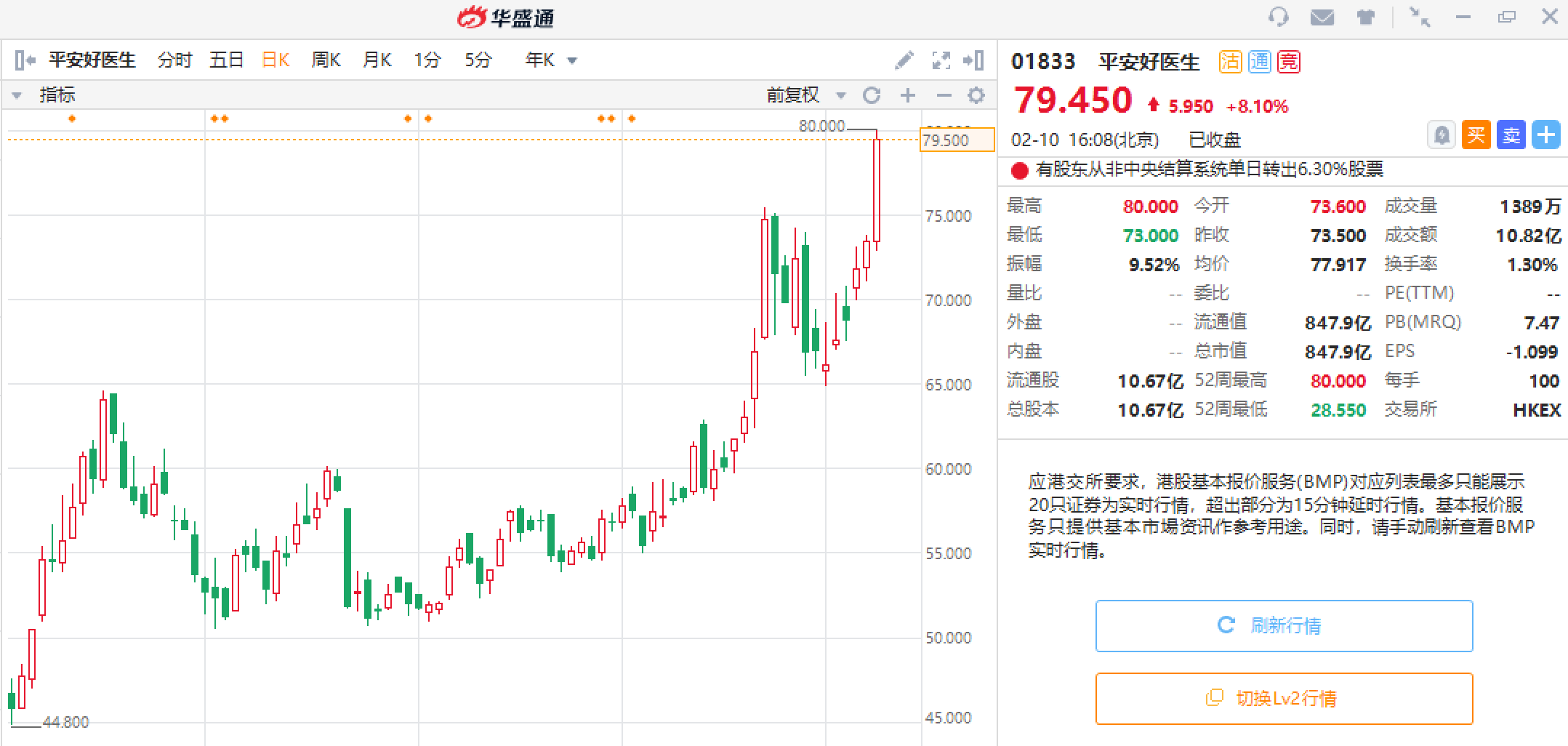Click the orange 买 buy button
Viewport: 1568px width, 746px height.
[x=1476, y=135]
